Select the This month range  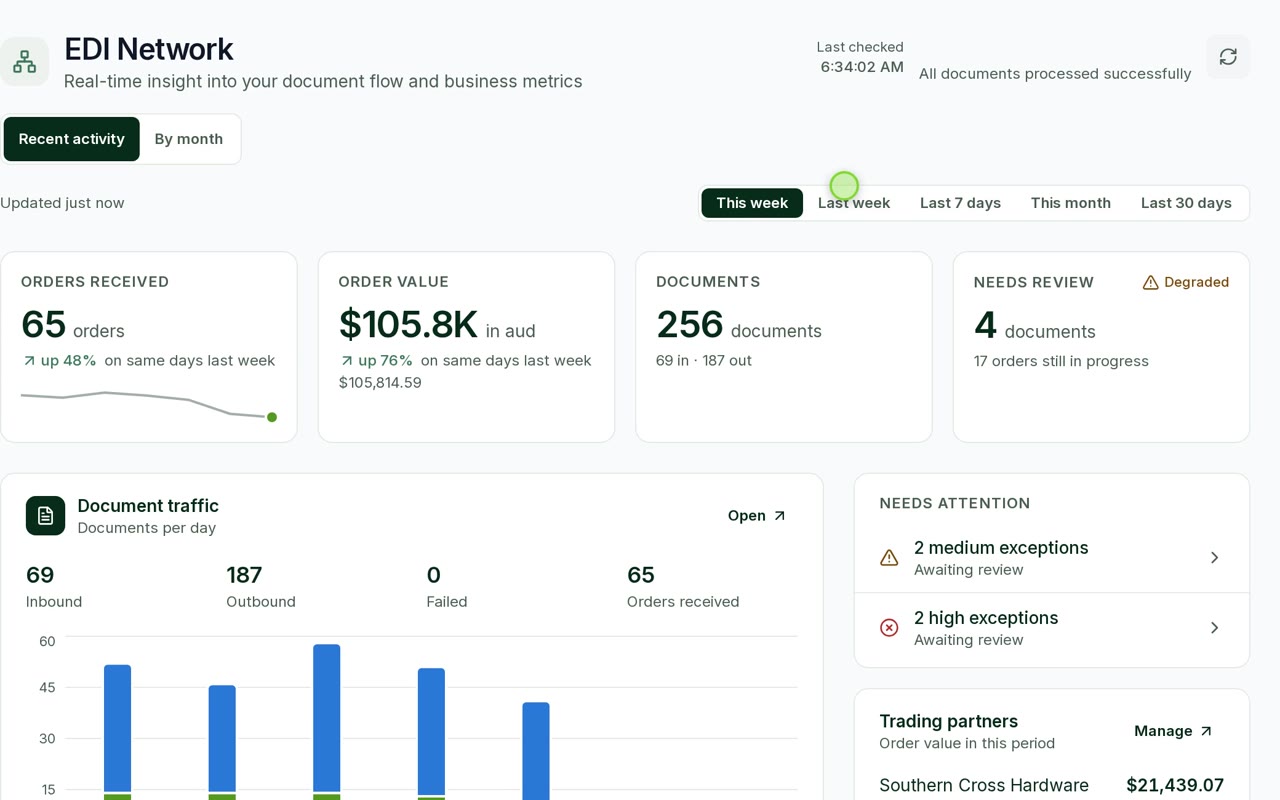(x=1071, y=203)
